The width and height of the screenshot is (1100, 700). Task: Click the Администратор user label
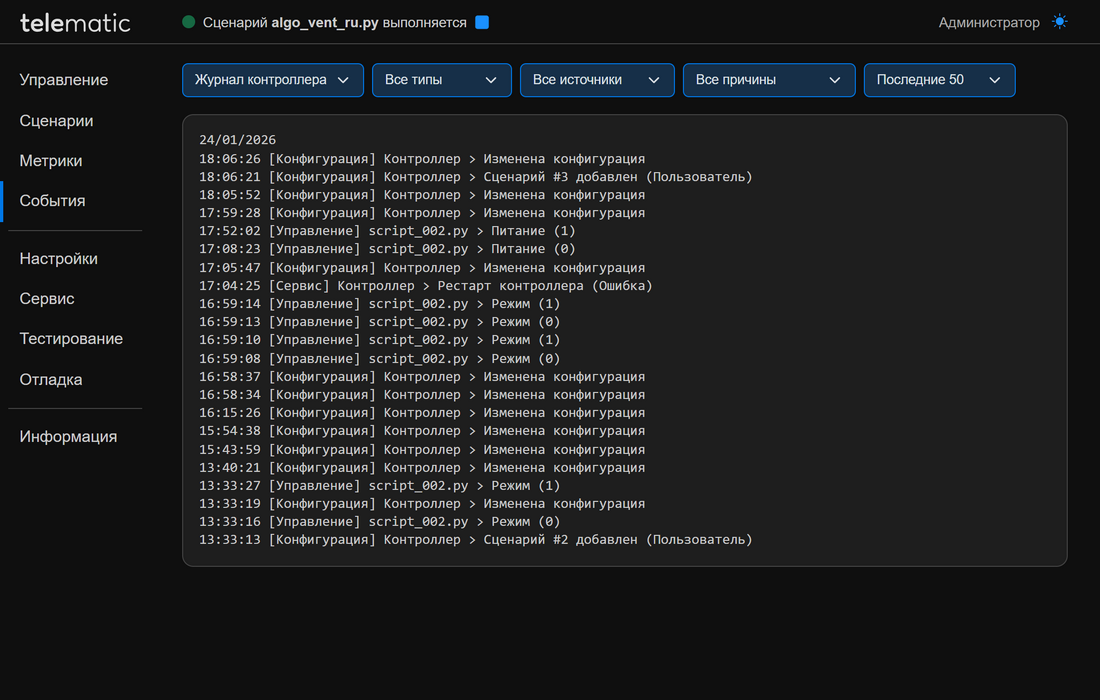pos(988,22)
